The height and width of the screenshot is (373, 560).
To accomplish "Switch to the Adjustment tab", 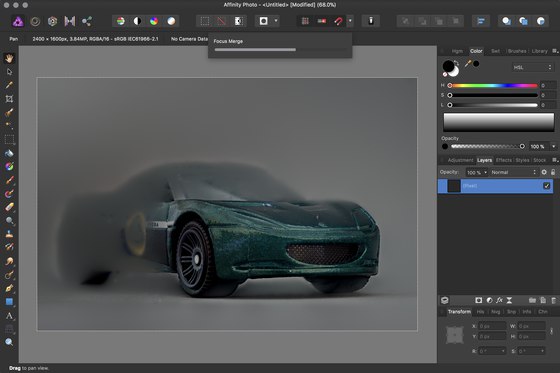I will [x=460, y=160].
